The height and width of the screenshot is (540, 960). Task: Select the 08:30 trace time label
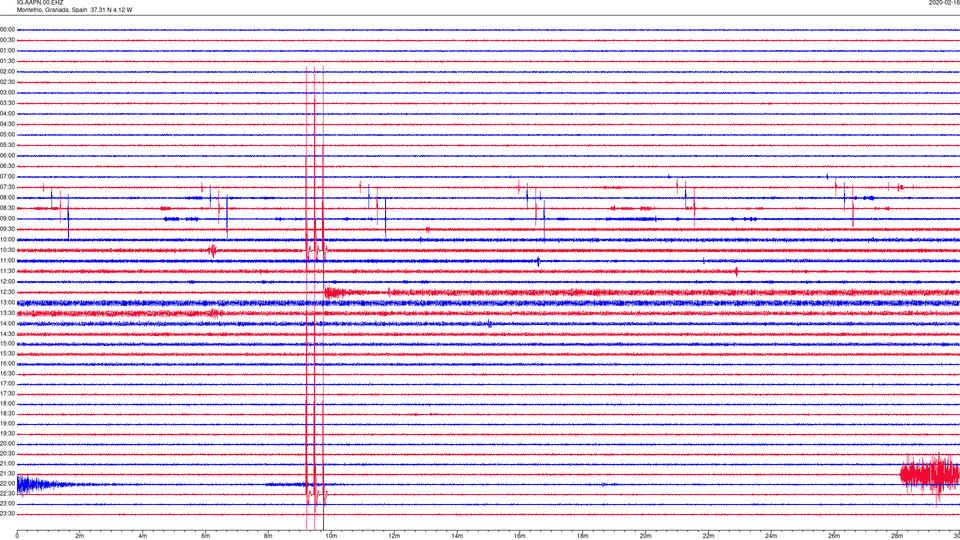(7, 208)
